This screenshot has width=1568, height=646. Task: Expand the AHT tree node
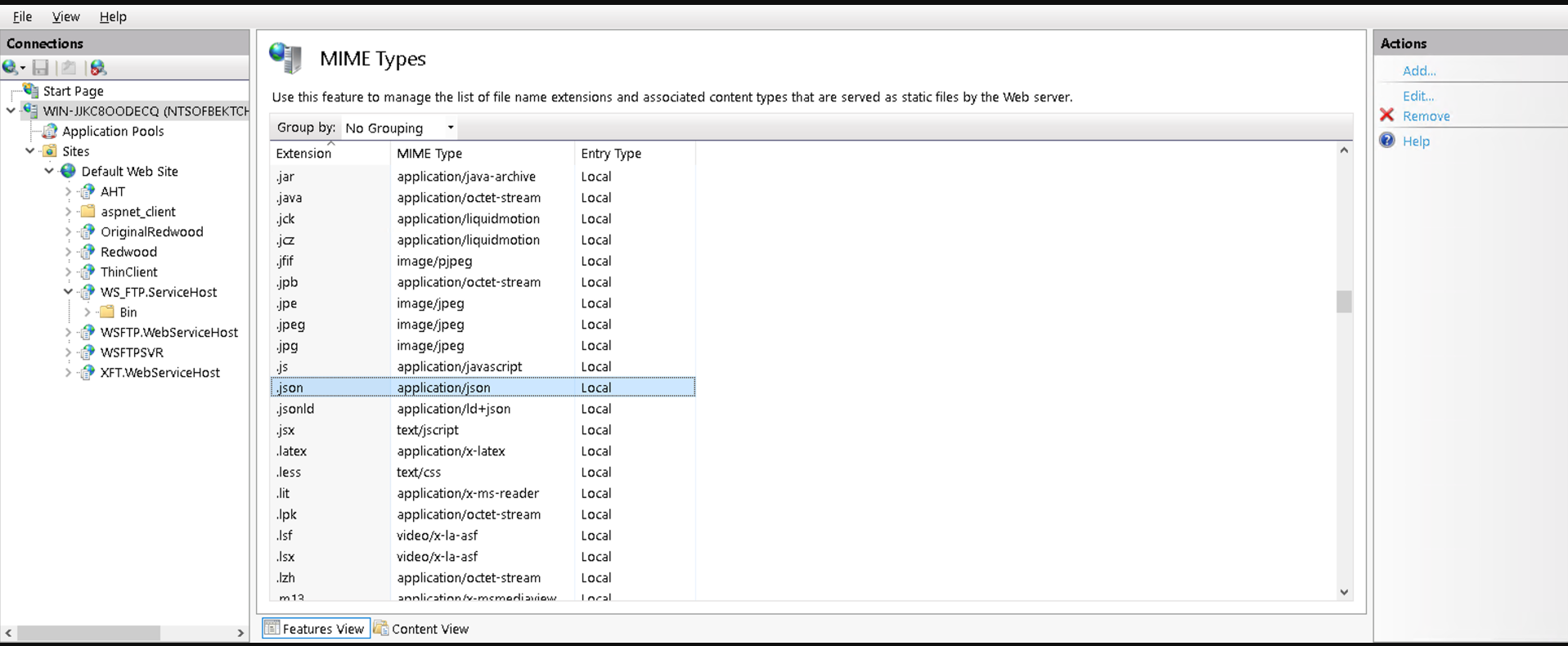pos(69,191)
